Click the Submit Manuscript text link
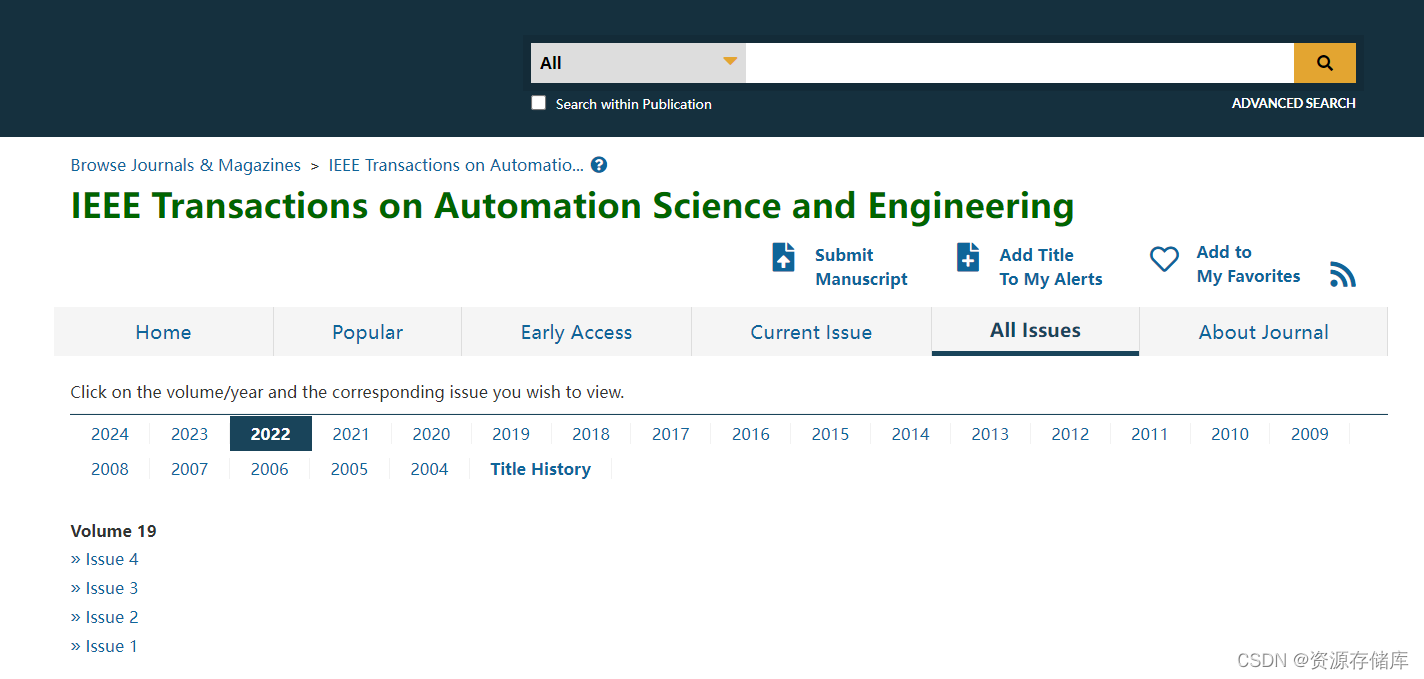 pyautogui.click(x=861, y=267)
